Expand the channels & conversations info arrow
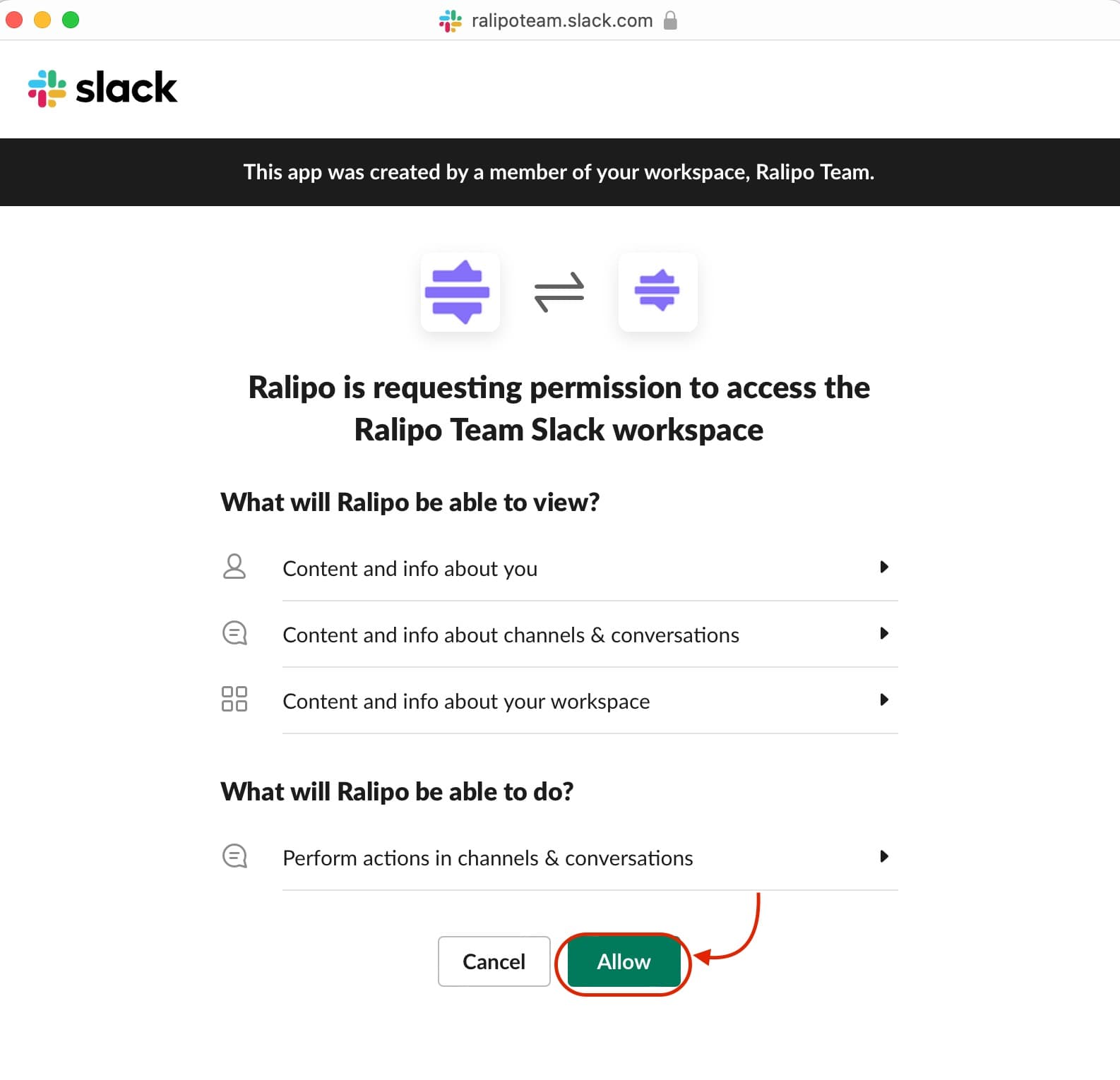 click(883, 633)
